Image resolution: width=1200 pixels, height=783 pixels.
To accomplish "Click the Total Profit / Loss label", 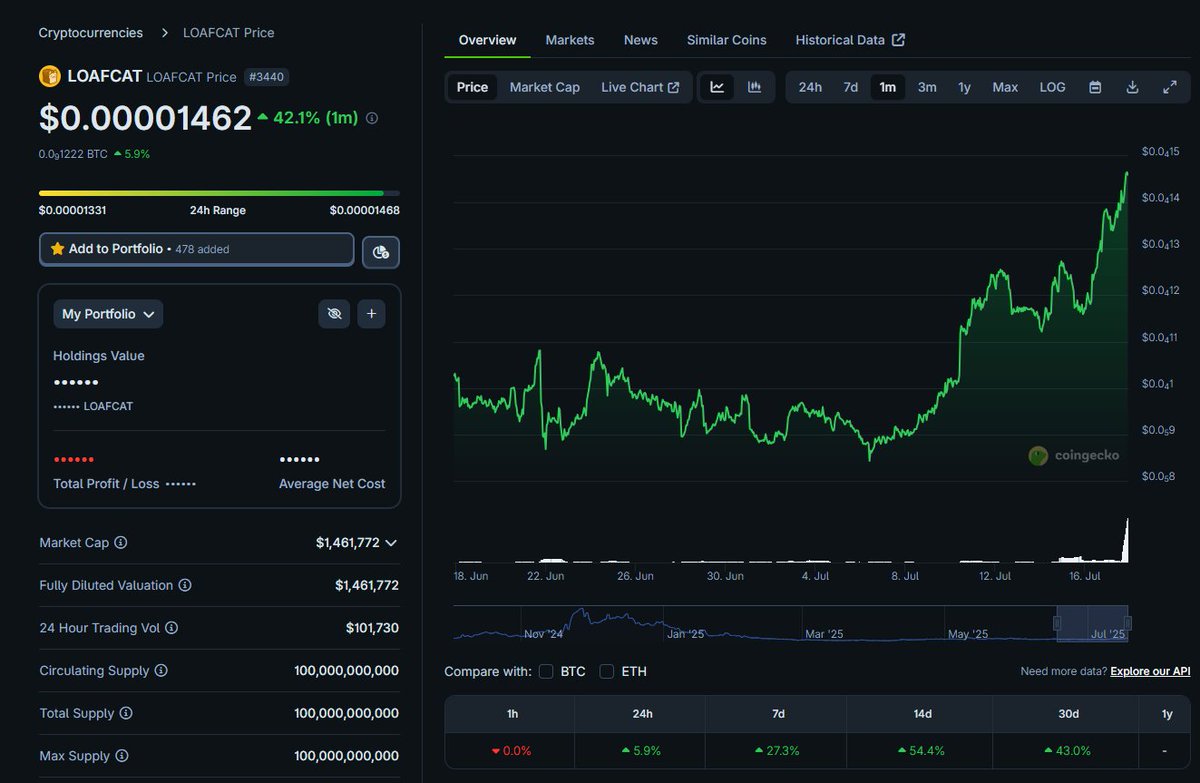I will [x=106, y=484].
